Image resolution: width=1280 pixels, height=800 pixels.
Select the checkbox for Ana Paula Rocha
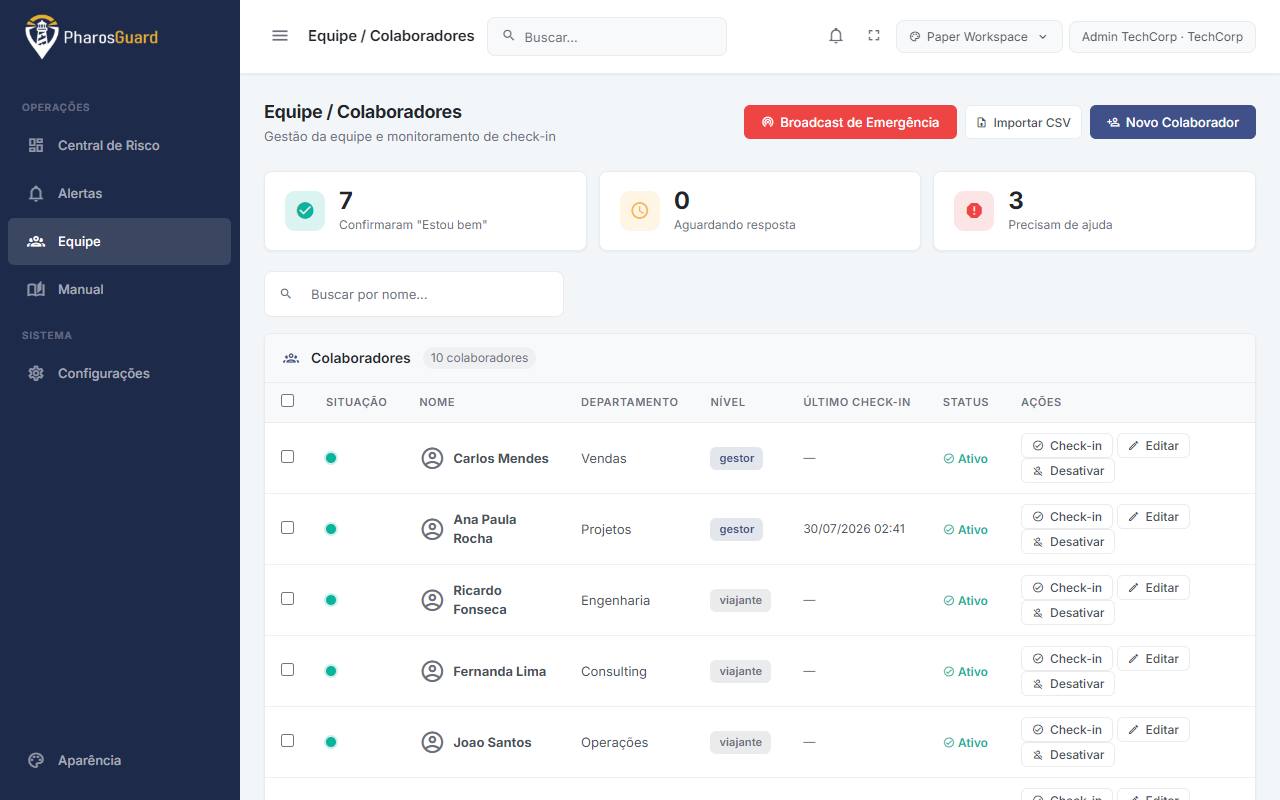[x=288, y=528]
